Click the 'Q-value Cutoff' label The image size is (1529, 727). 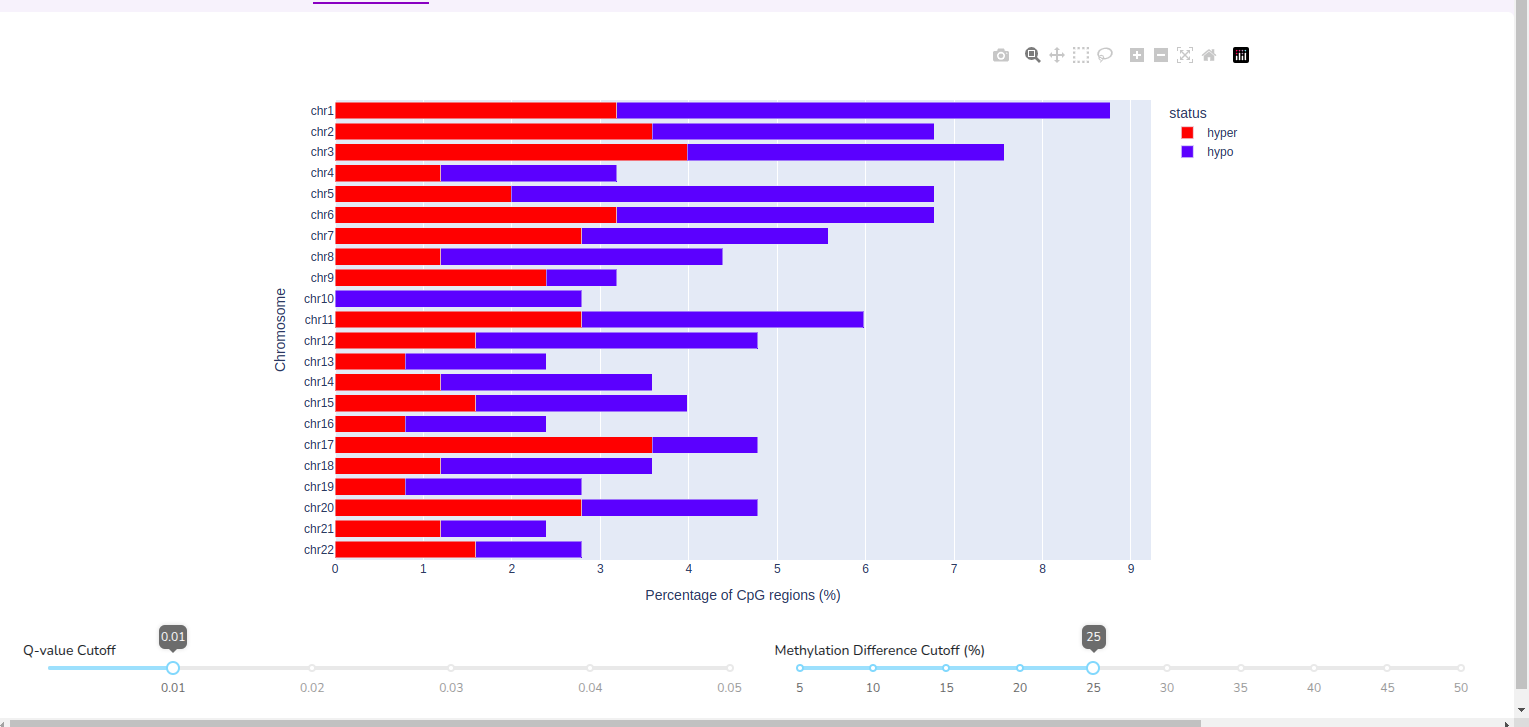(x=70, y=650)
